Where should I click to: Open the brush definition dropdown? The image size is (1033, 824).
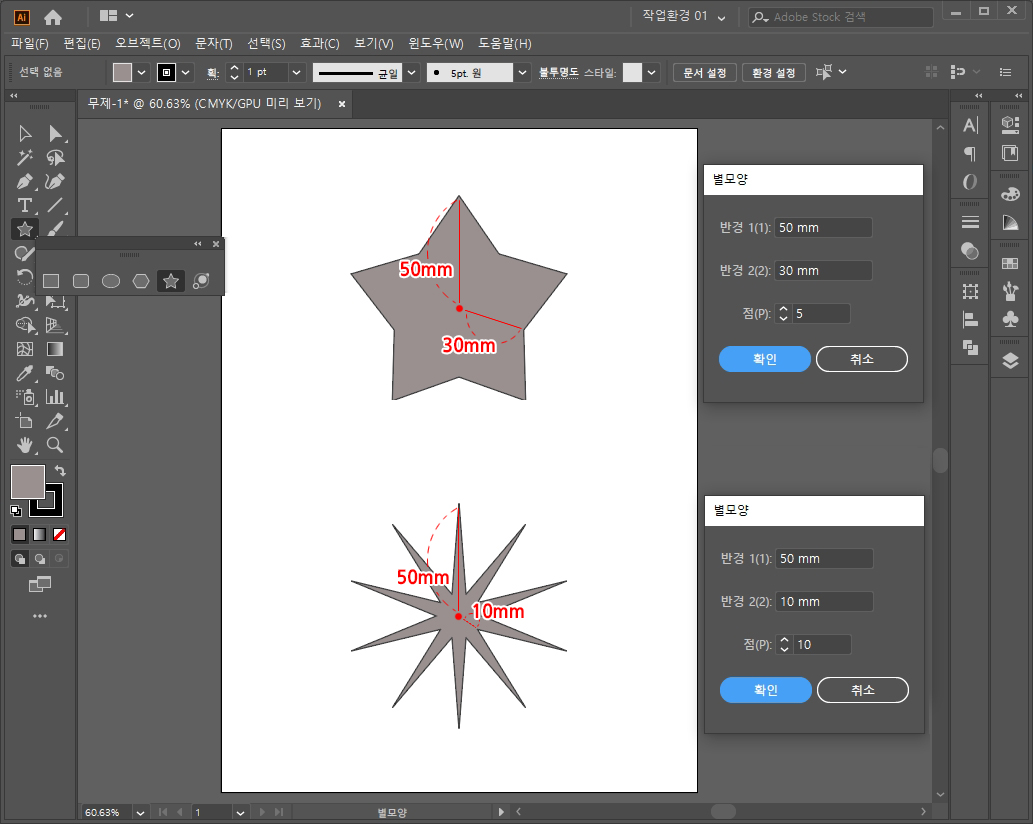tap(522, 72)
